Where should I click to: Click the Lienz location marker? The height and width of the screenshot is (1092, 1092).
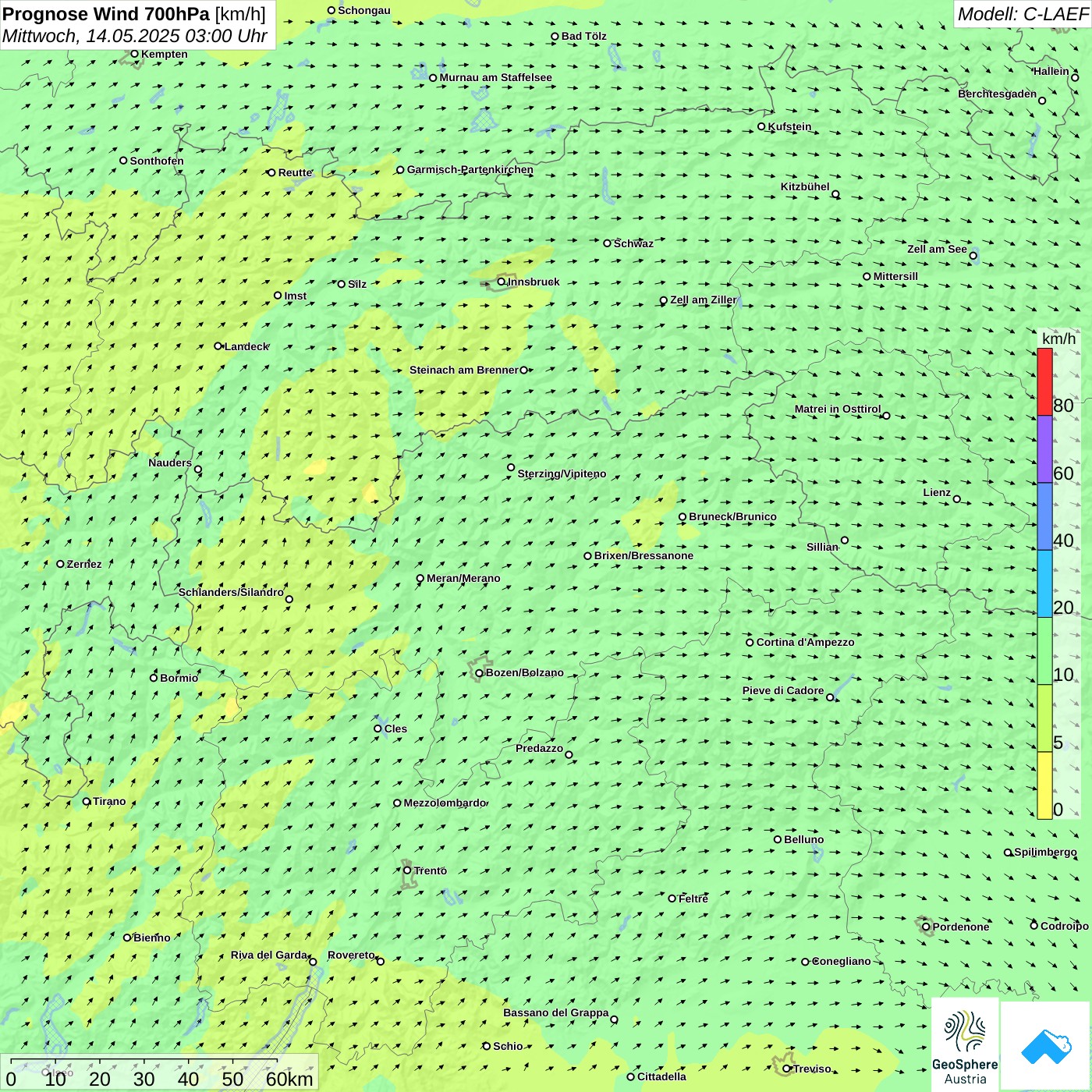(957, 499)
